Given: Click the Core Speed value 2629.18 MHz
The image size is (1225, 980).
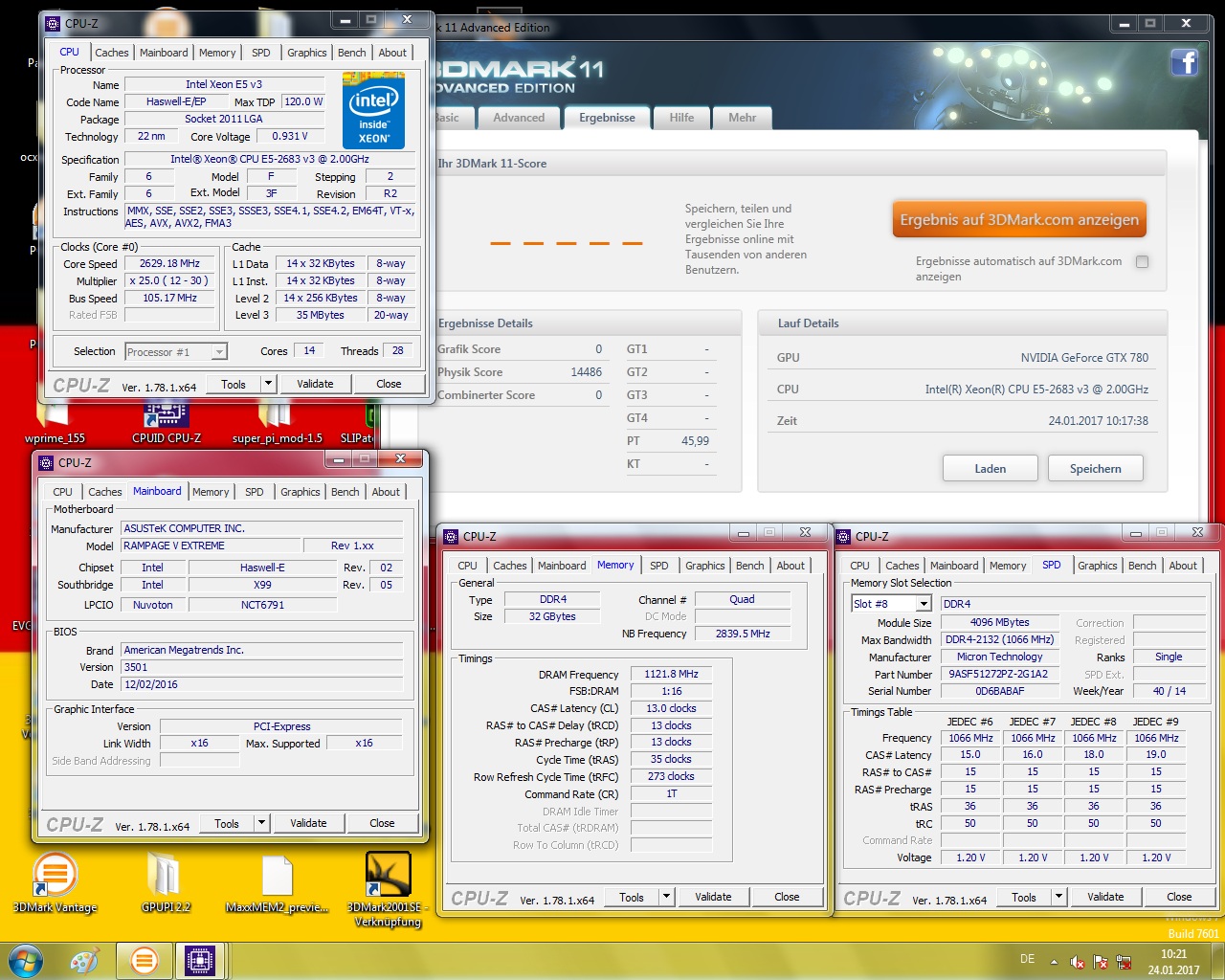Looking at the screenshot, I should pos(170,264).
